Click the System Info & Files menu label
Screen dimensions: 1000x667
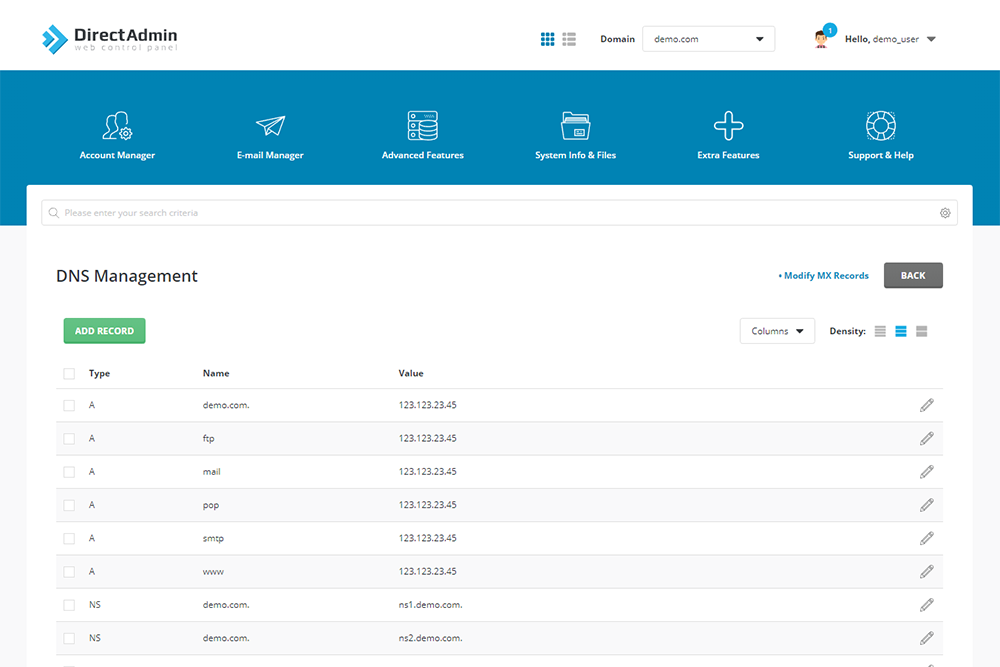pos(575,155)
